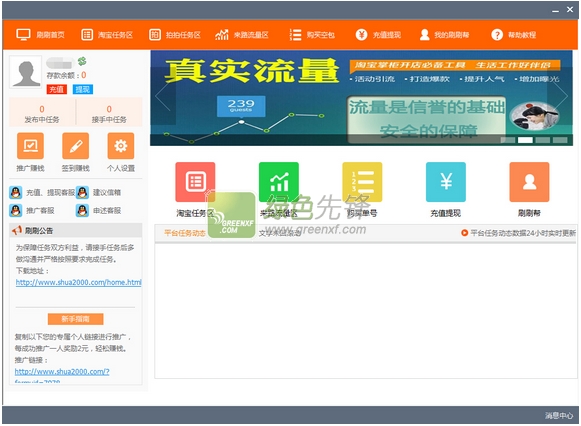Open the orange 刷刷帮 person tile
Image resolution: width=581 pixels, height=426 pixels.
tap(529, 182)
